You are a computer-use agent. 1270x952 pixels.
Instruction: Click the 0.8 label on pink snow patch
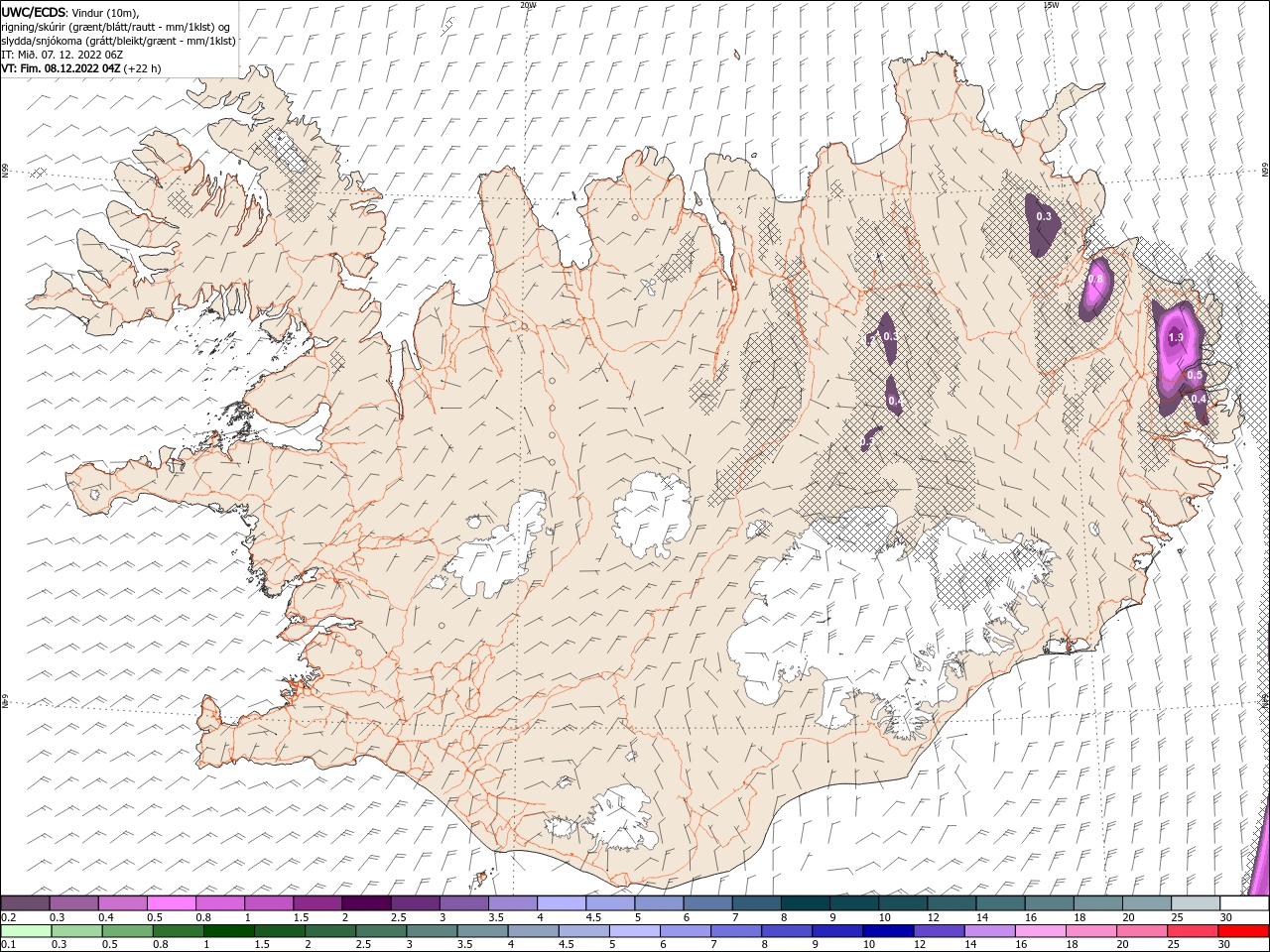click(x=1095, y=280)
